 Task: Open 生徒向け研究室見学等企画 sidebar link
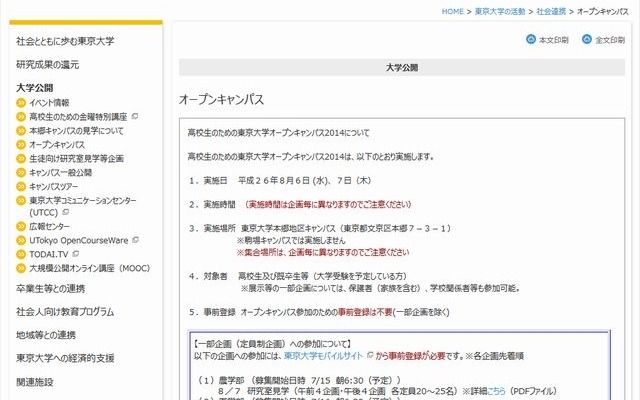click(76, 158)
